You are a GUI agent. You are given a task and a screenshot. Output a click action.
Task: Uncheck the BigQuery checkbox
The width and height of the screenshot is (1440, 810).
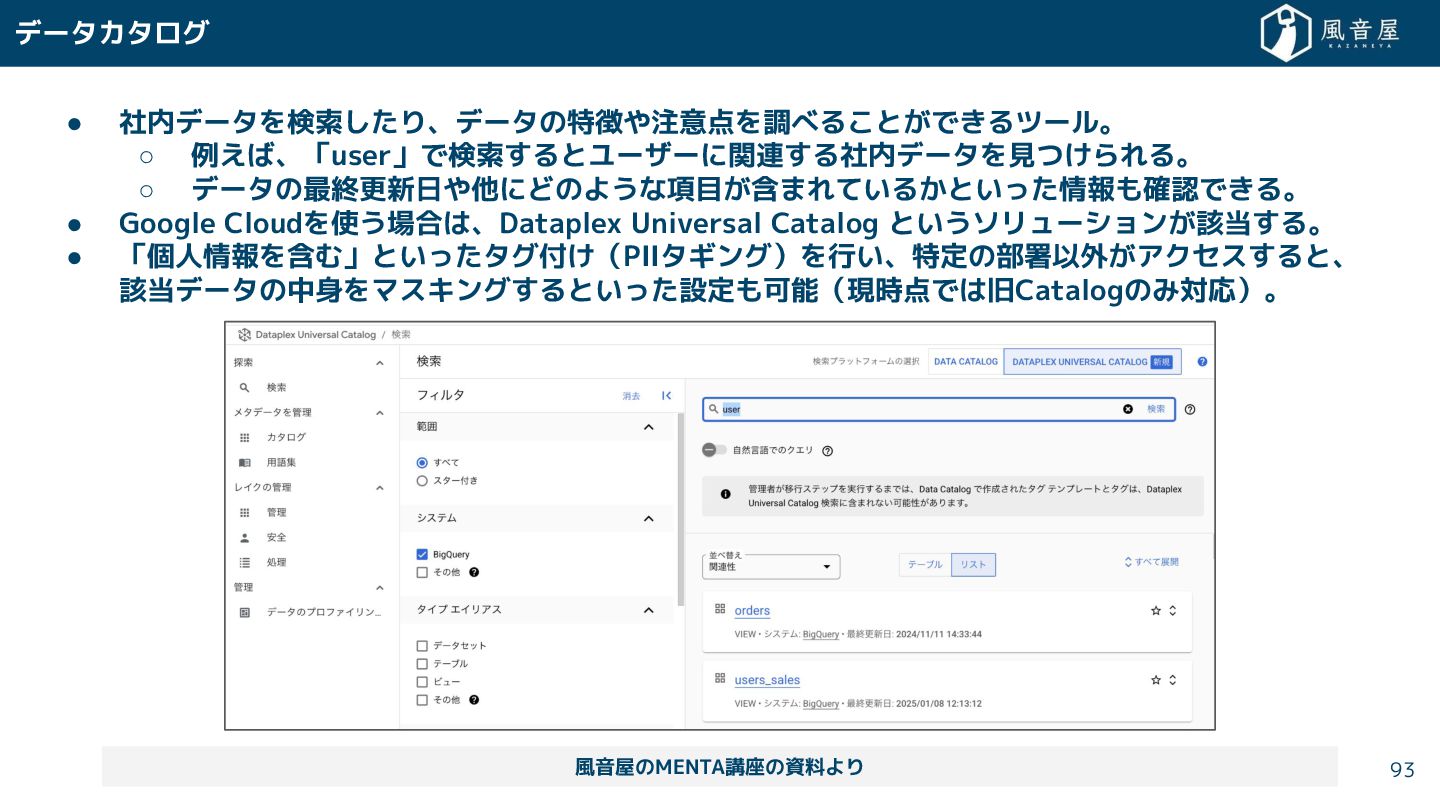(422, 554)
